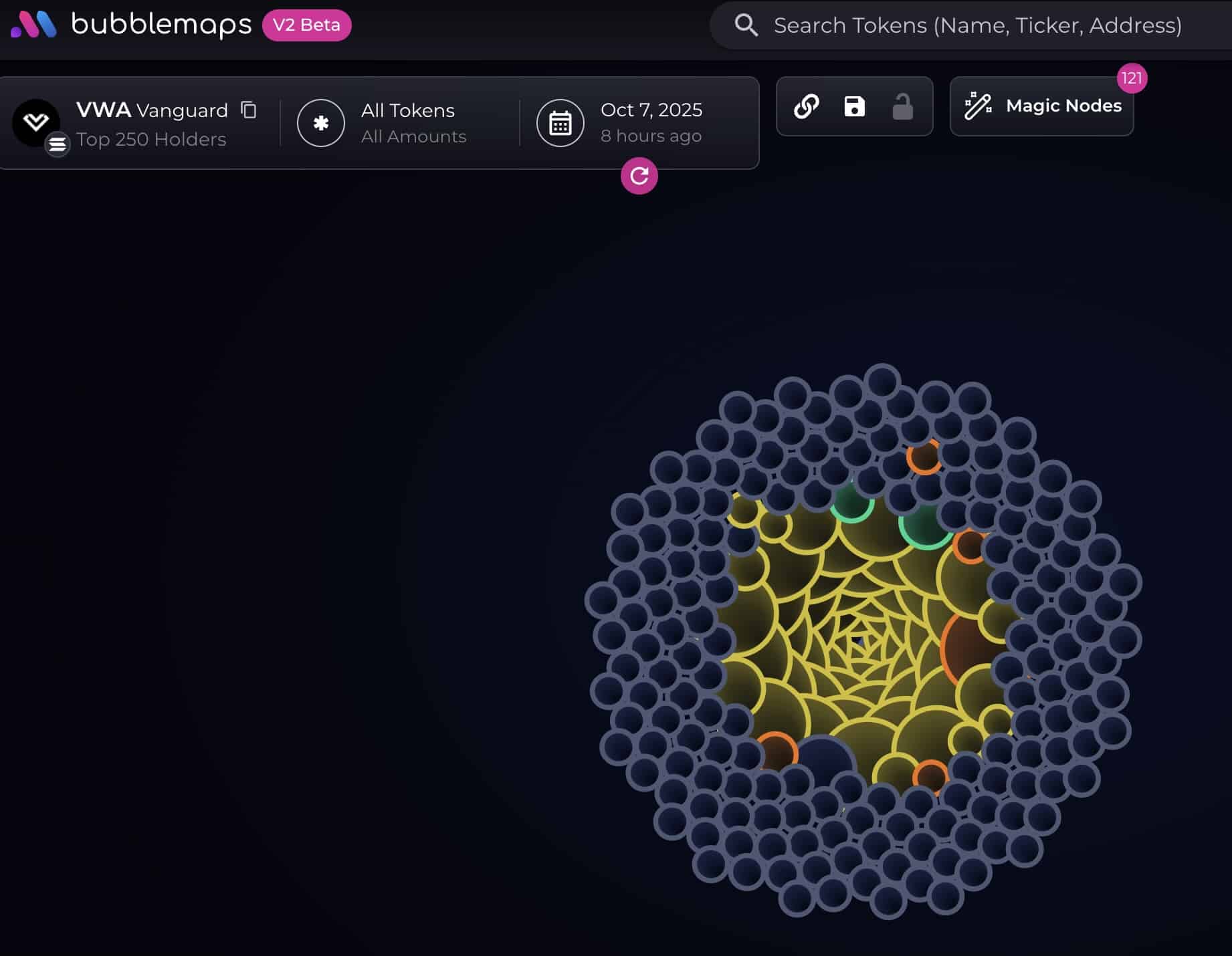Toggle the padlock lock icon
The width and height of the screenshot is (1232, 956).
point(902,106)
